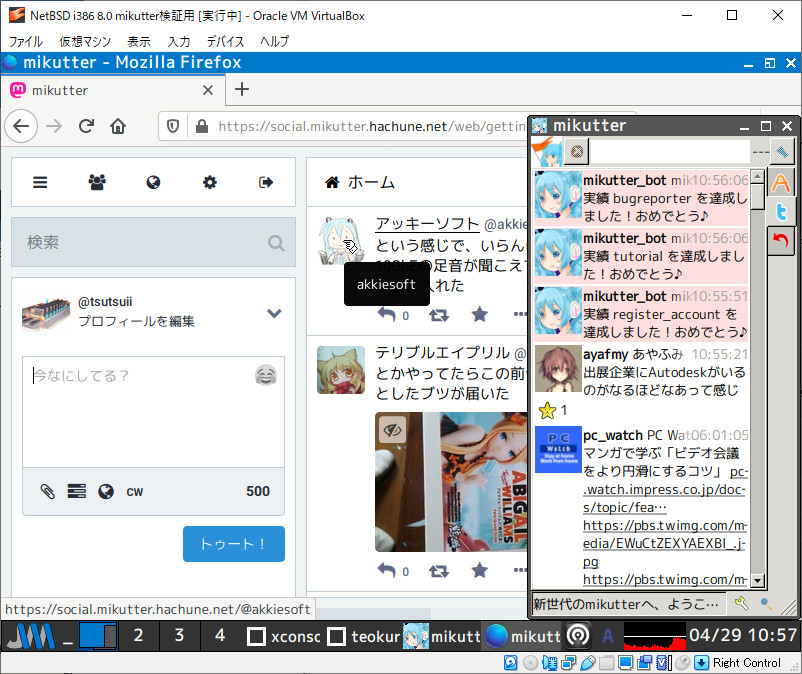Screen dimensions: 802x674
Task: Click the mikutter post input box
Action: 671,152
